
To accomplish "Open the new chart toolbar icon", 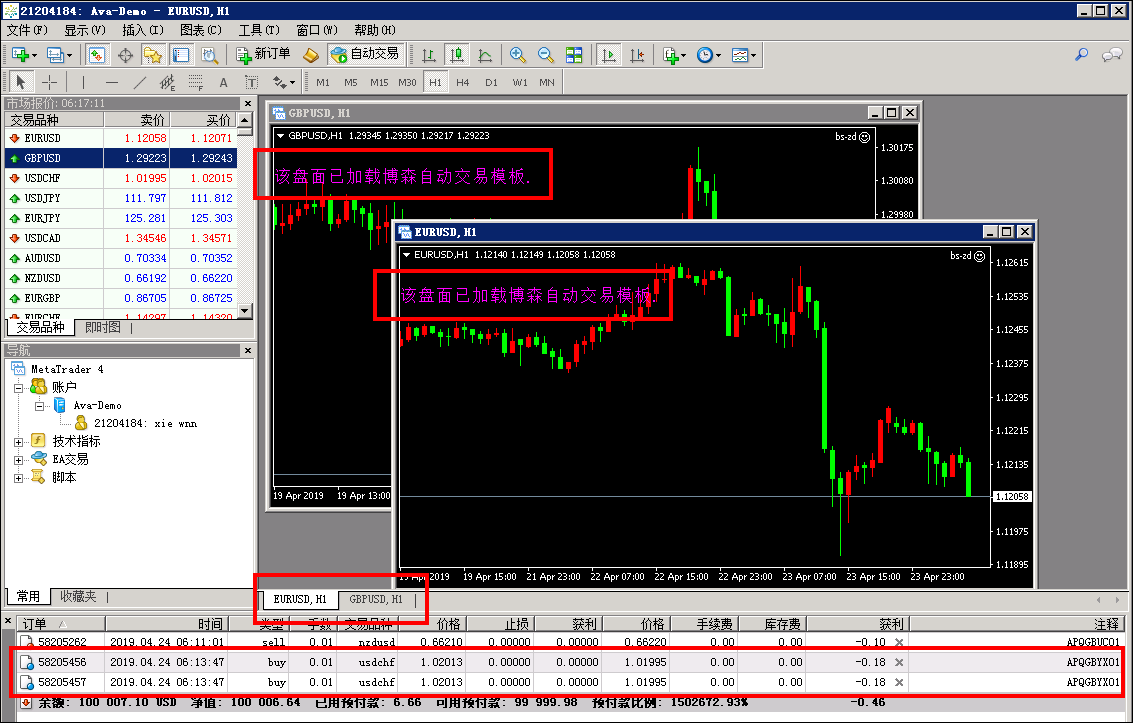I will [24, 55].
